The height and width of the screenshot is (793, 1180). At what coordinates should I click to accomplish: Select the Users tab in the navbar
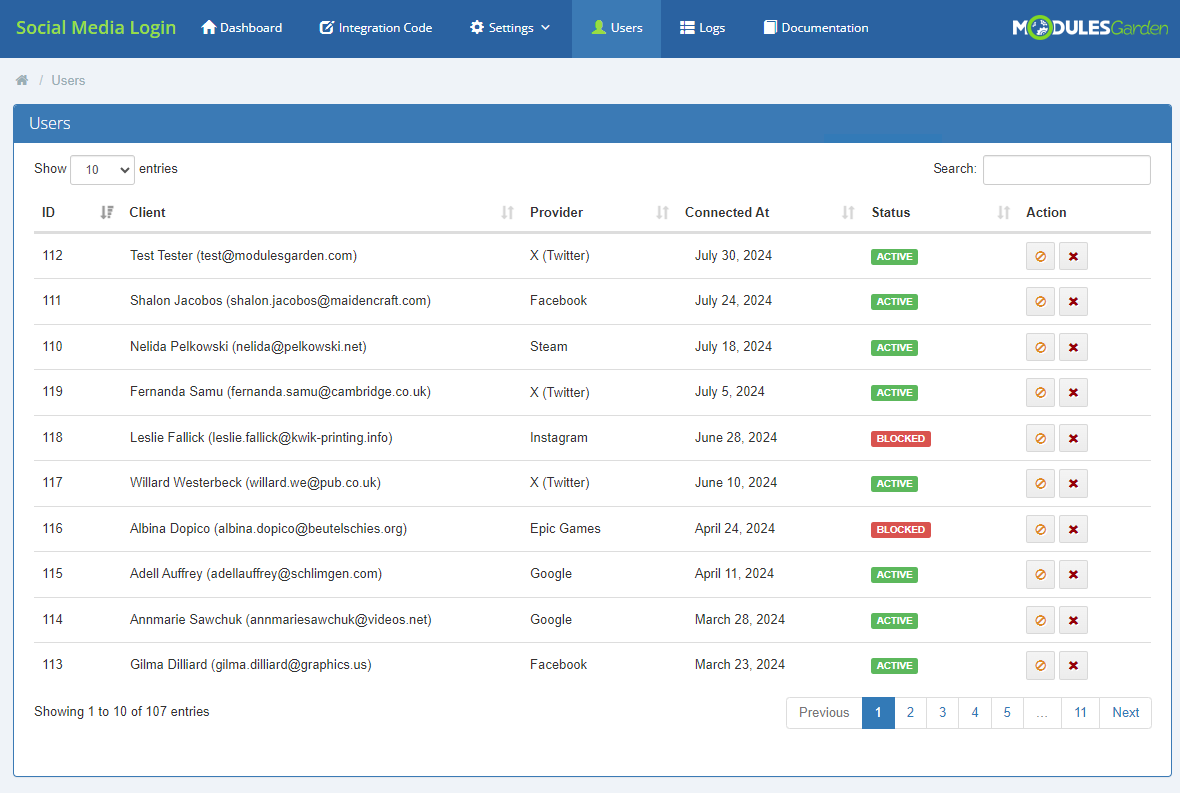tap(616, 28)
